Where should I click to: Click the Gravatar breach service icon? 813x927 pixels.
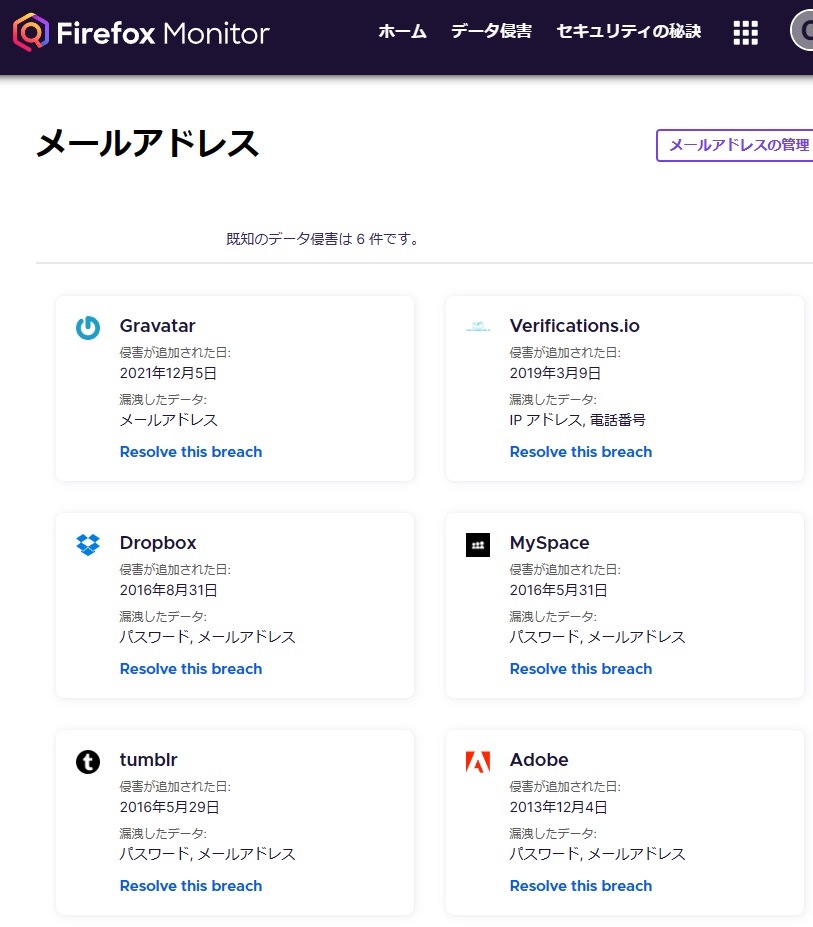[88, 325]
